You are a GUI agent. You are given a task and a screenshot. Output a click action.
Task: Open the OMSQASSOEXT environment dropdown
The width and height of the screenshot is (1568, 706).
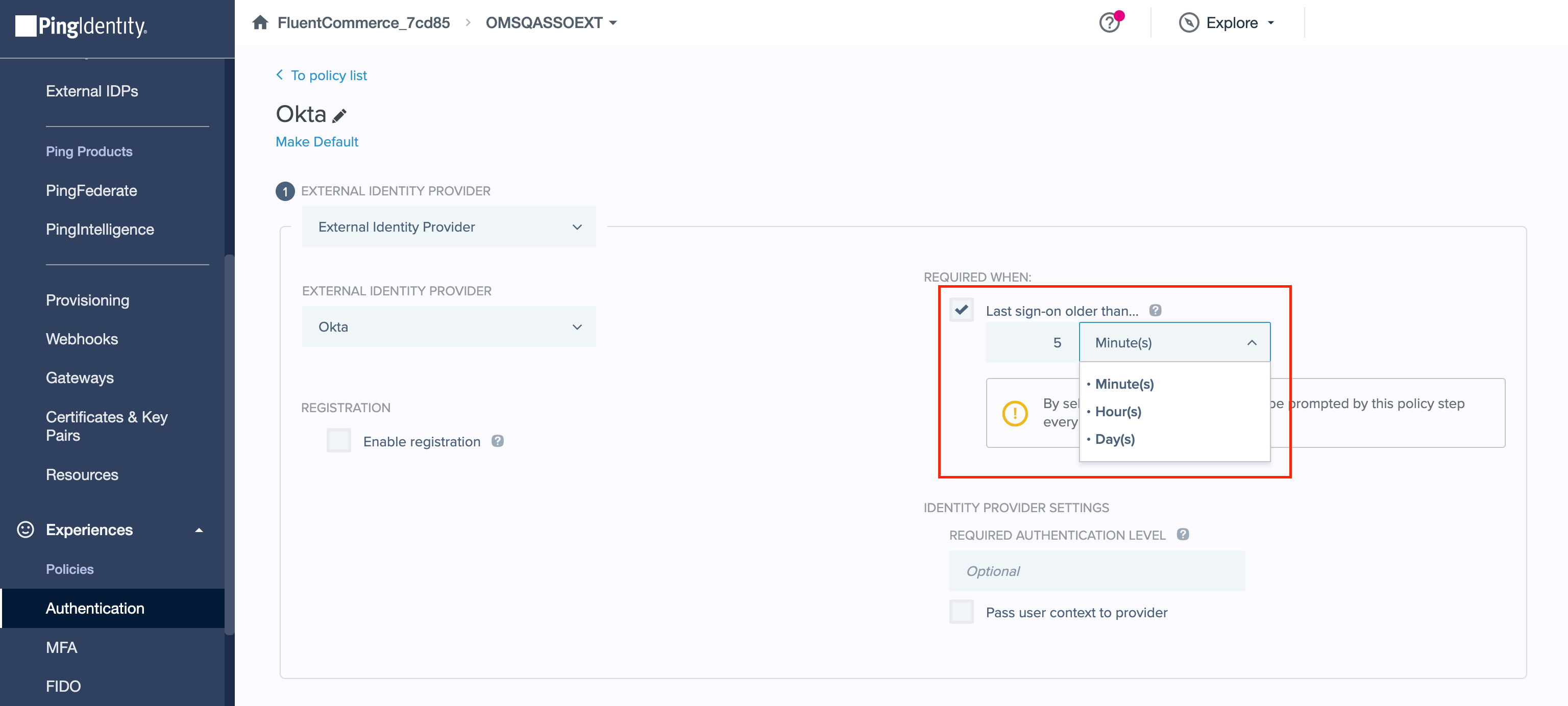tap(551, 23)
